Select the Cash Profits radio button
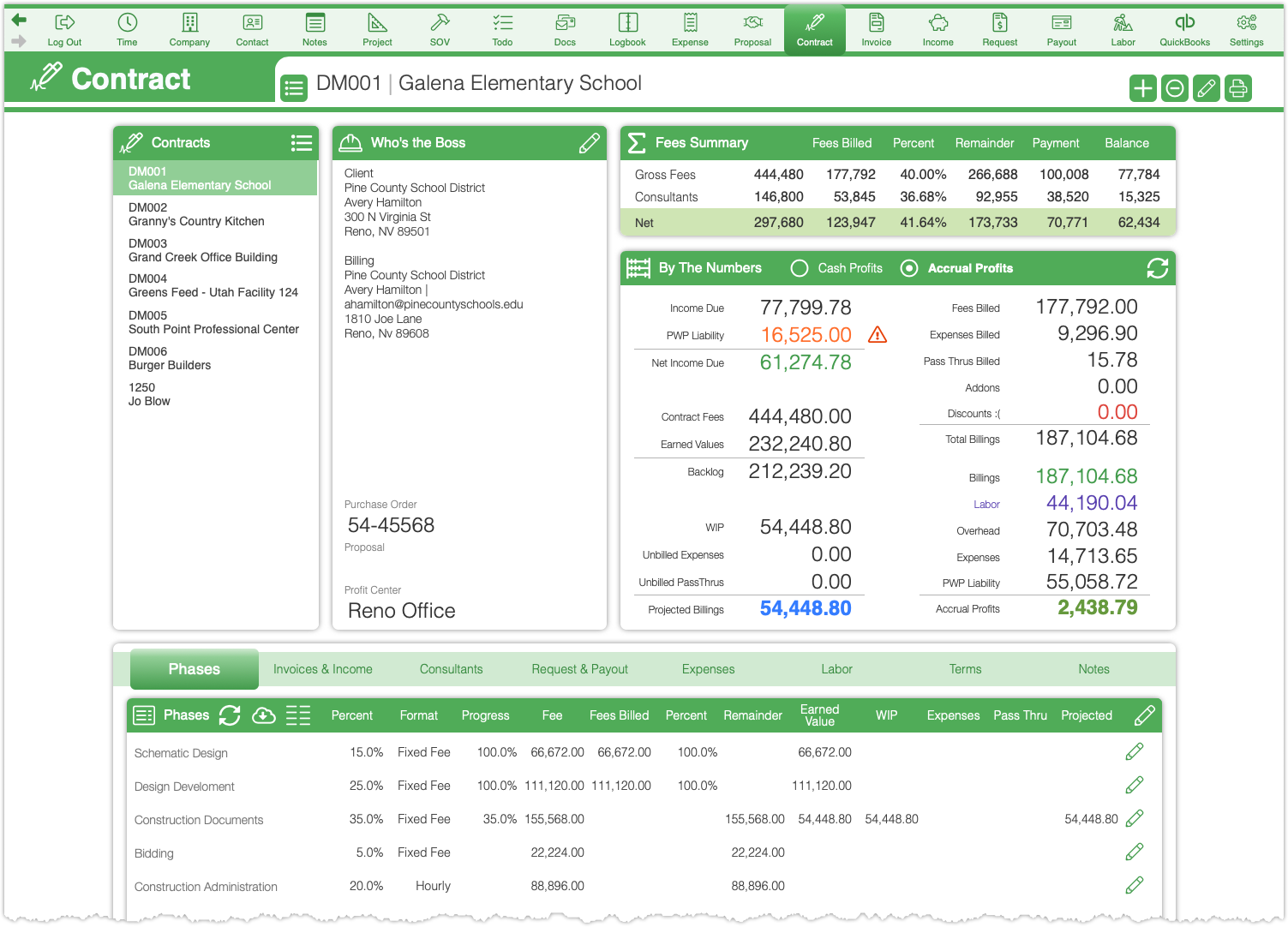 [799, 268]
